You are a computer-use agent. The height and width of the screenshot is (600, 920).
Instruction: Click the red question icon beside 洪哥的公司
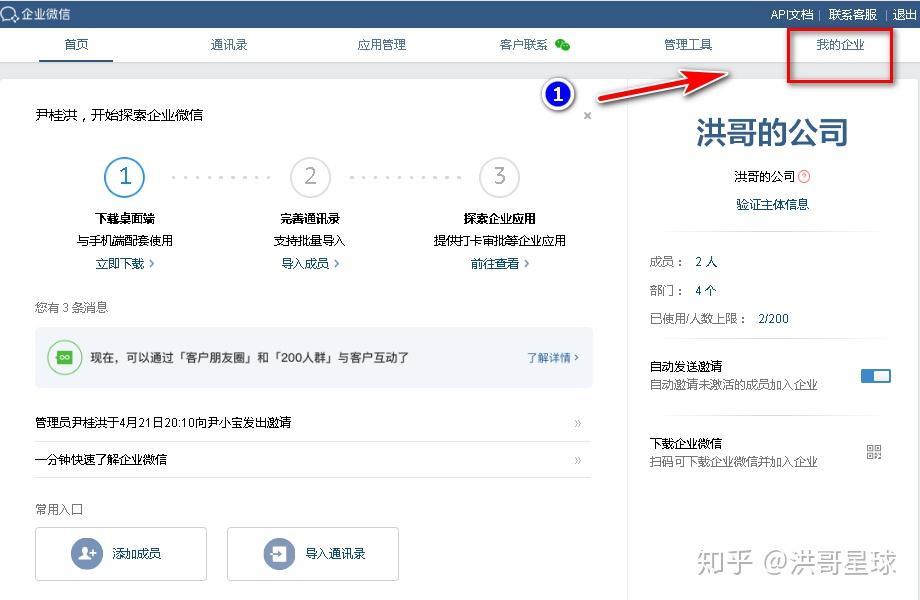[805, 178]
